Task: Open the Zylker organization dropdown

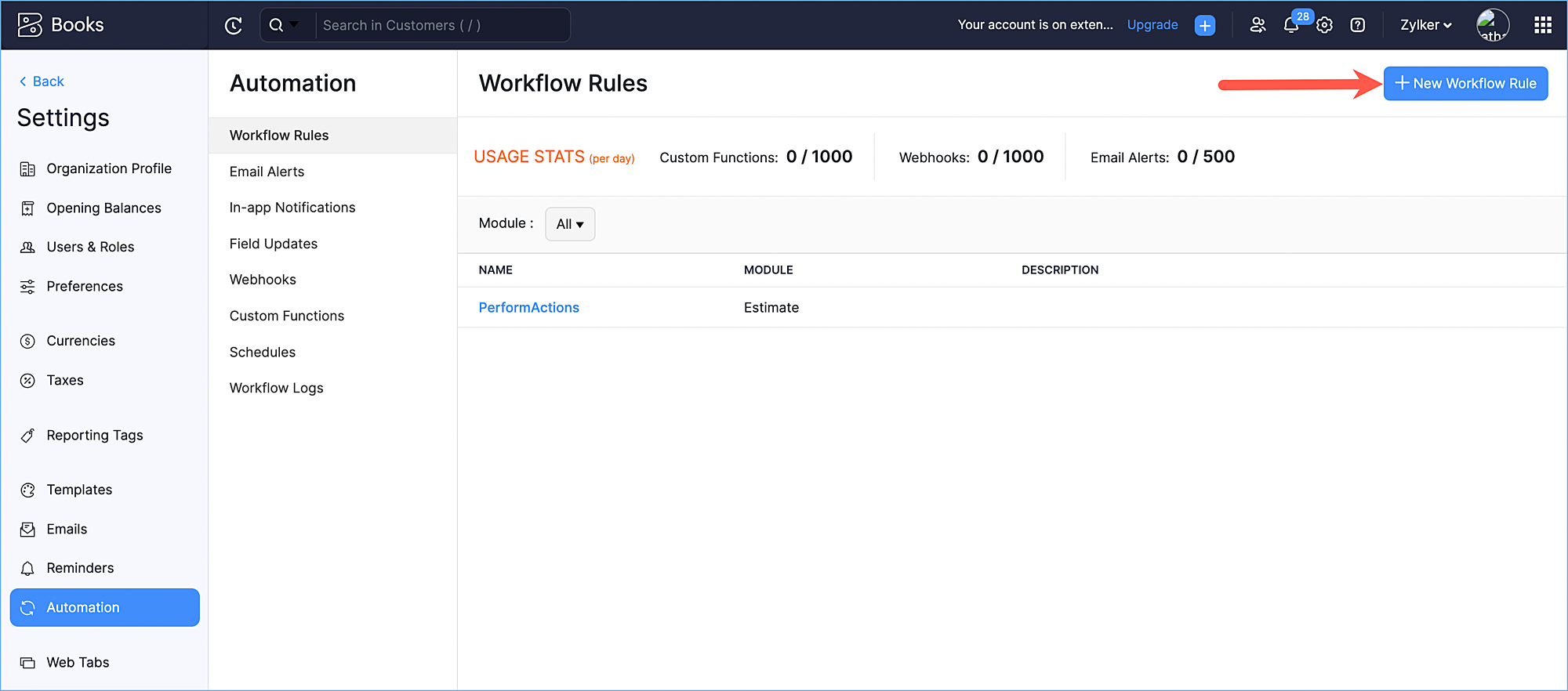Action: (x=1425, y=25)
